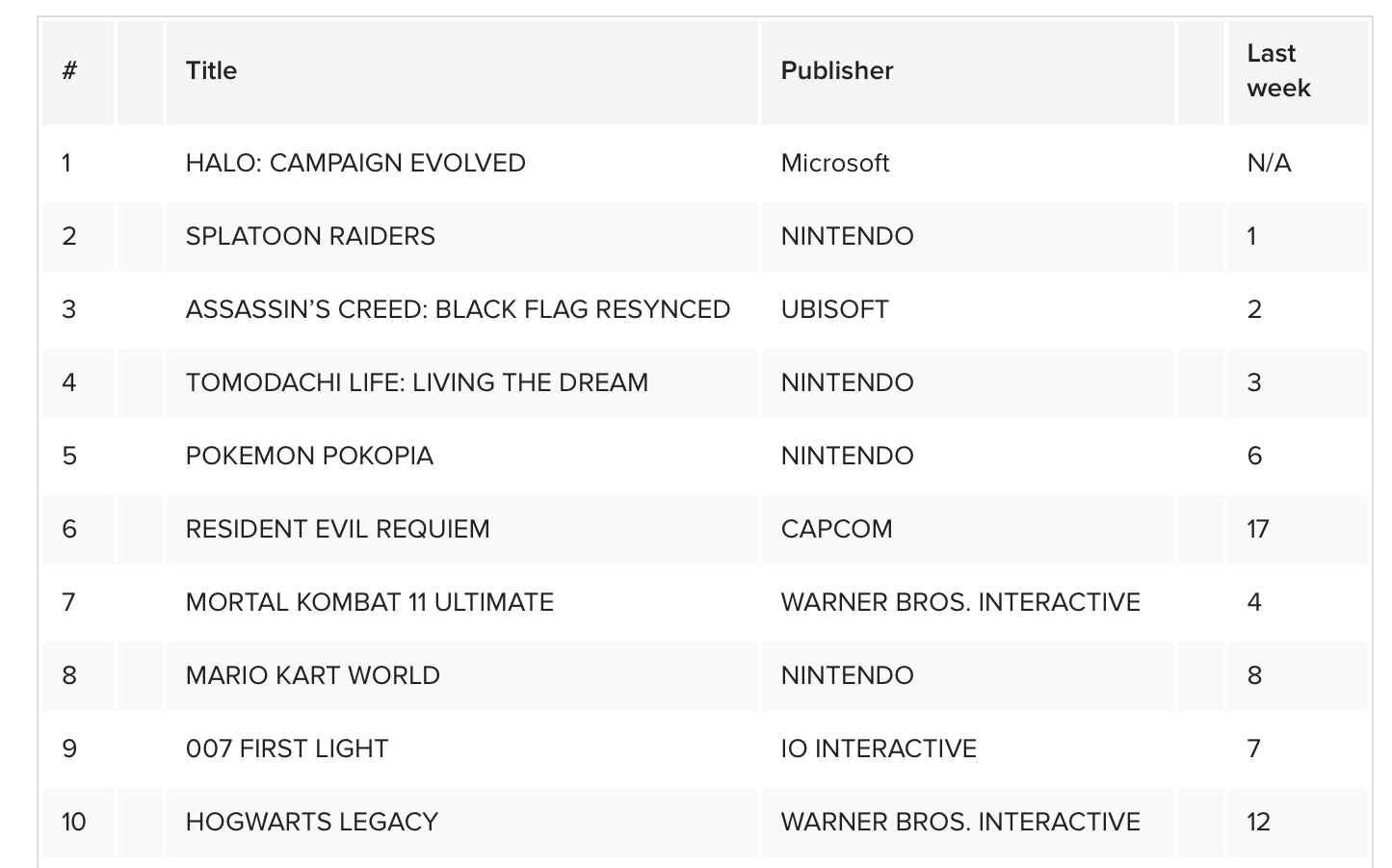Click the # rank column header
1392x868 pixels.
69,70
